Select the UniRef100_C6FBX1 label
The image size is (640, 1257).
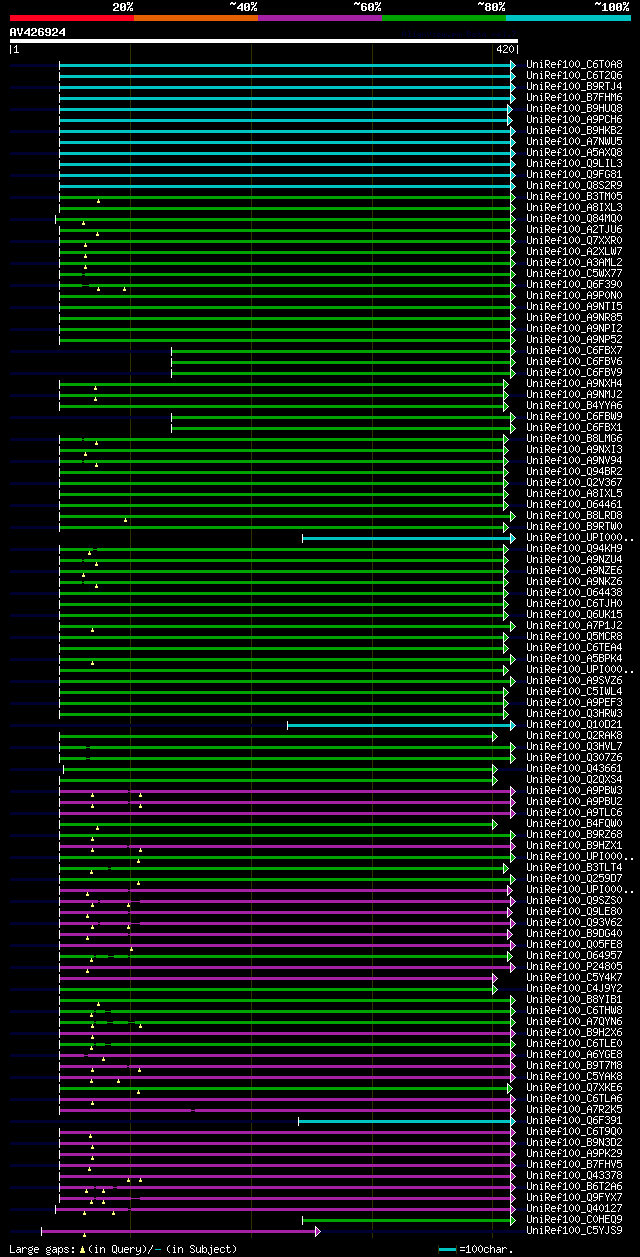click(x=574, y=427)
